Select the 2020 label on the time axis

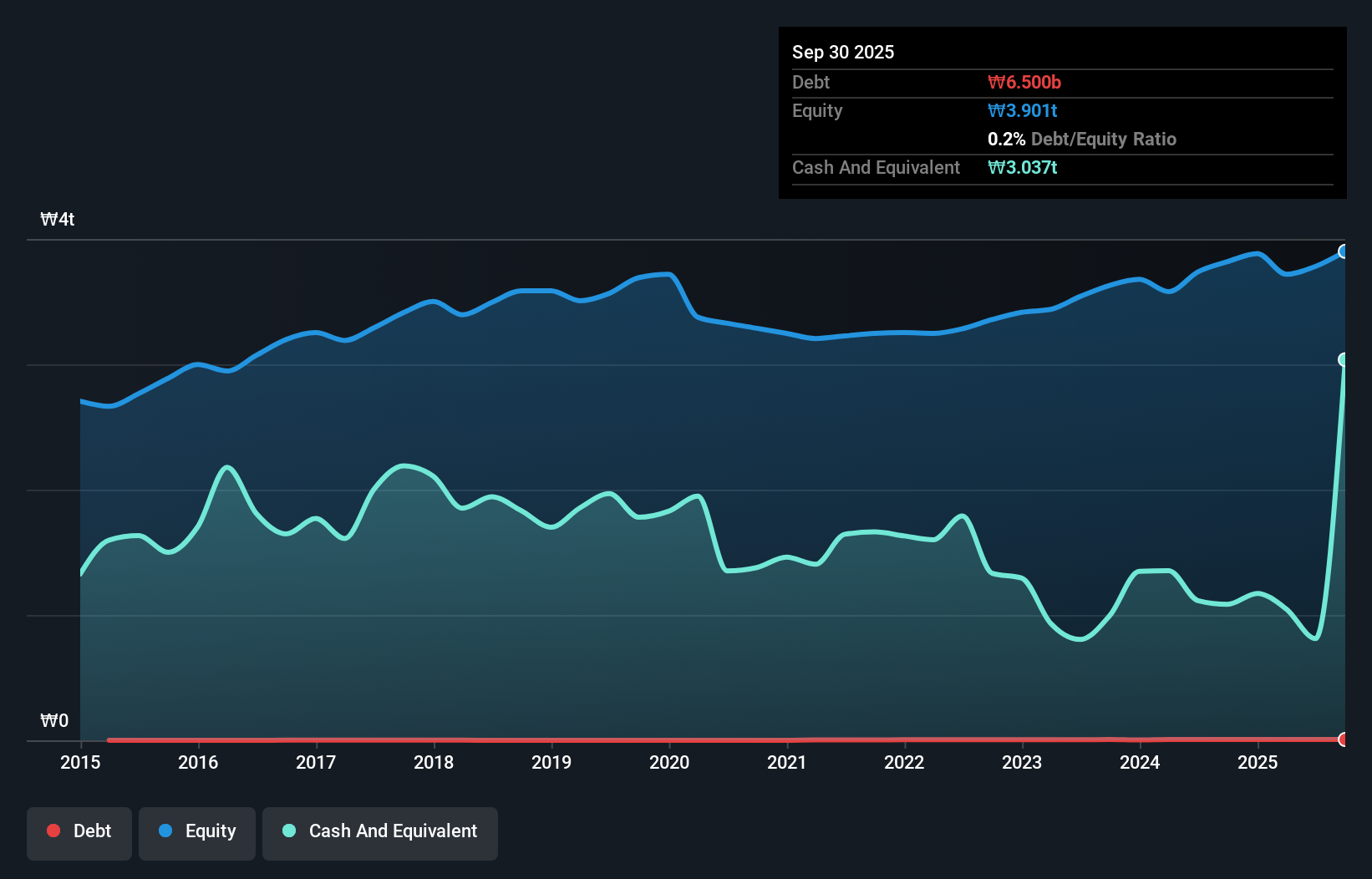[x=668, y=762]
